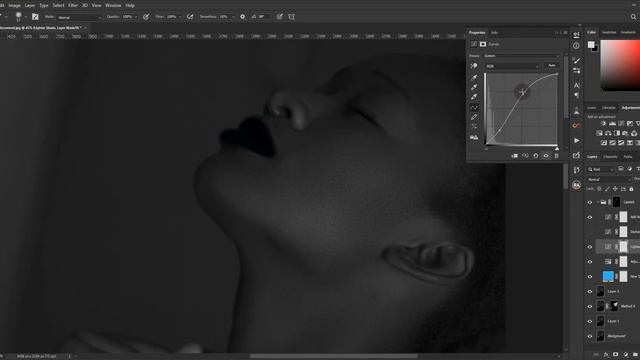This screenshot has height=360, width=640.
Task: Hide the selected Lighter Shade layer
Action: pyautogui.click(x=590, y=247)
